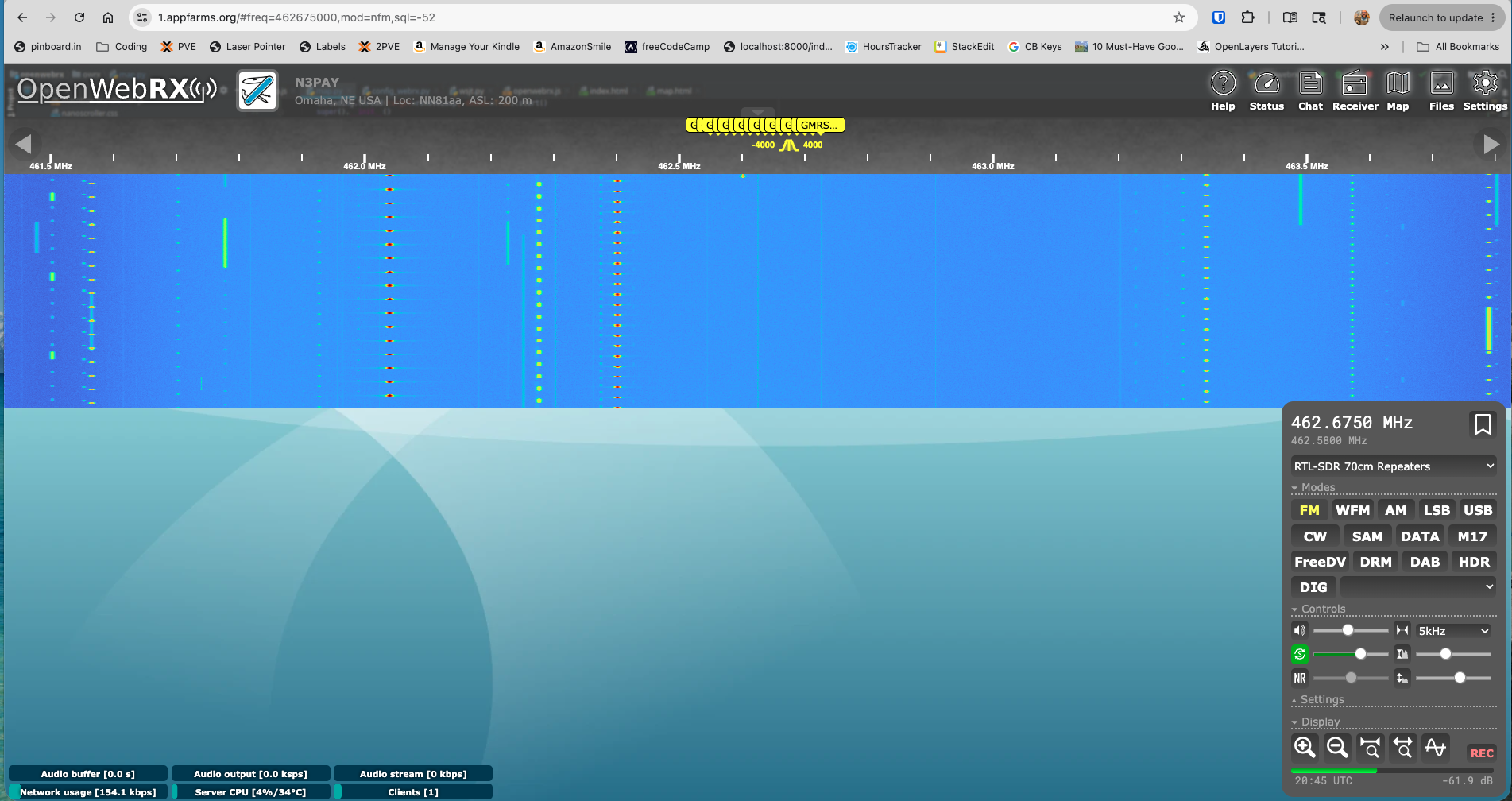Viewport: 1512px width, 801px height.
Task: Toggle the green squelch auto button
Action: tap(1300, 654)
